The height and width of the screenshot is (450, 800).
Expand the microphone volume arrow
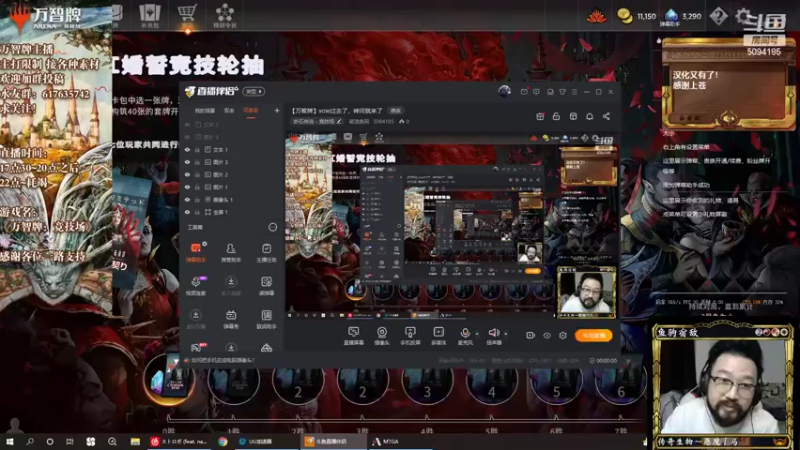coord(477,334)
